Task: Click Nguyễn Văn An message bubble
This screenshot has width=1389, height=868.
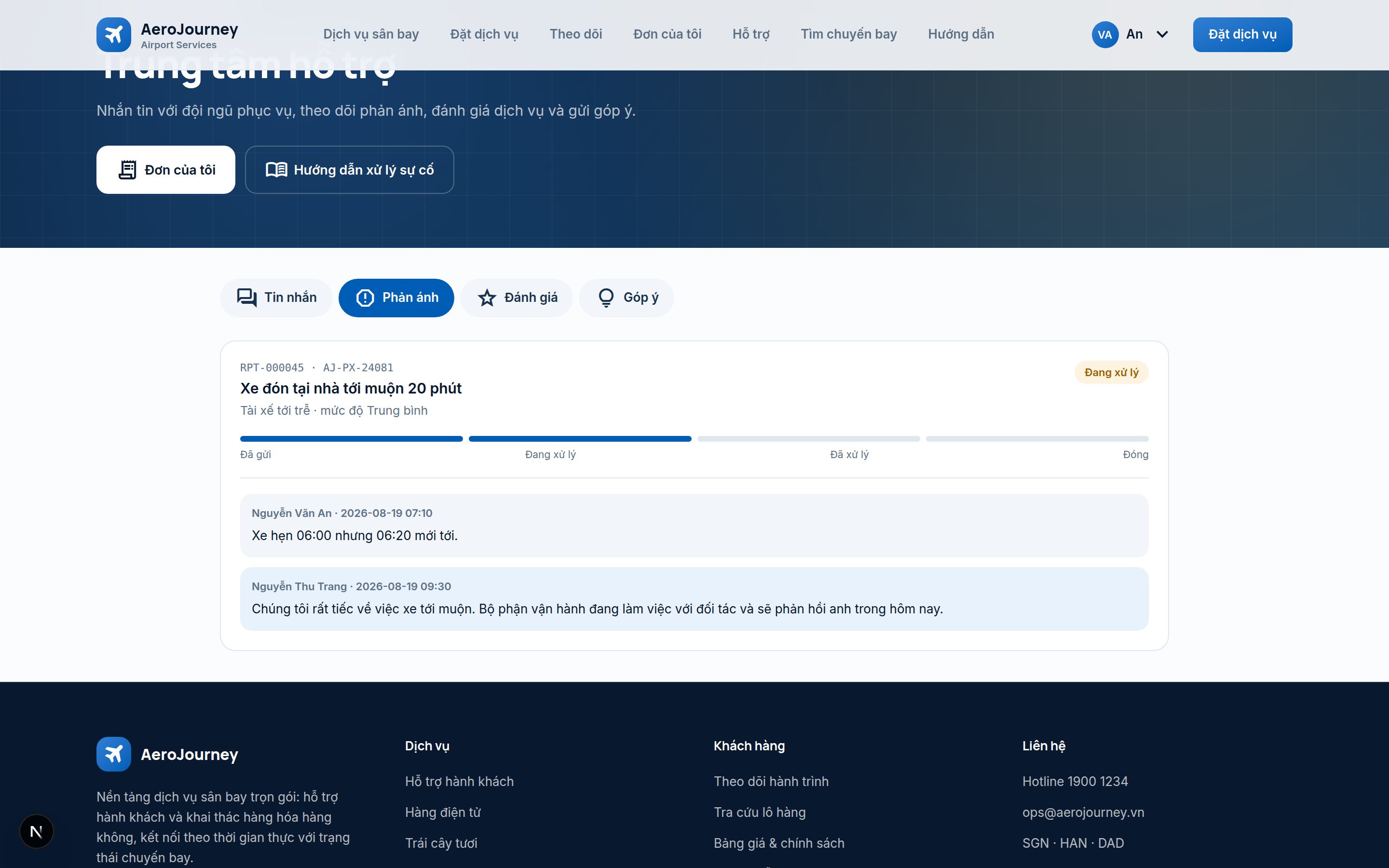Action: coord(694,525)
